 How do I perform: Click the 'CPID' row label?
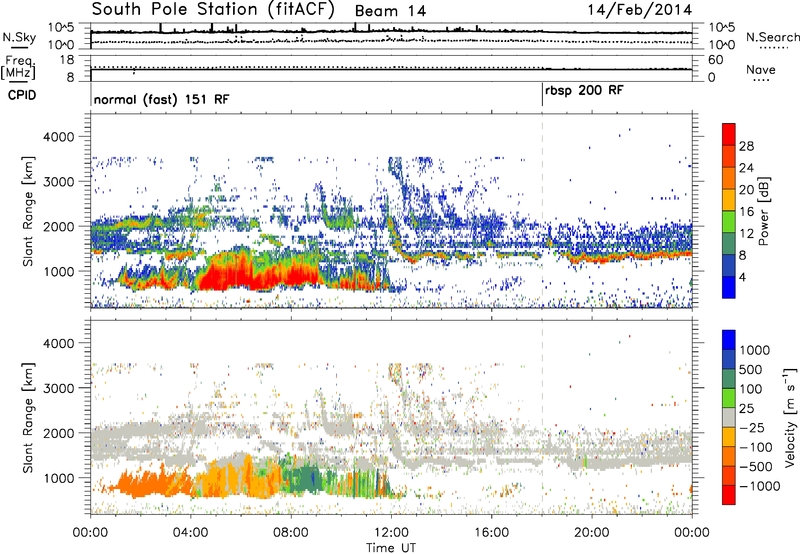click(22, 95)
